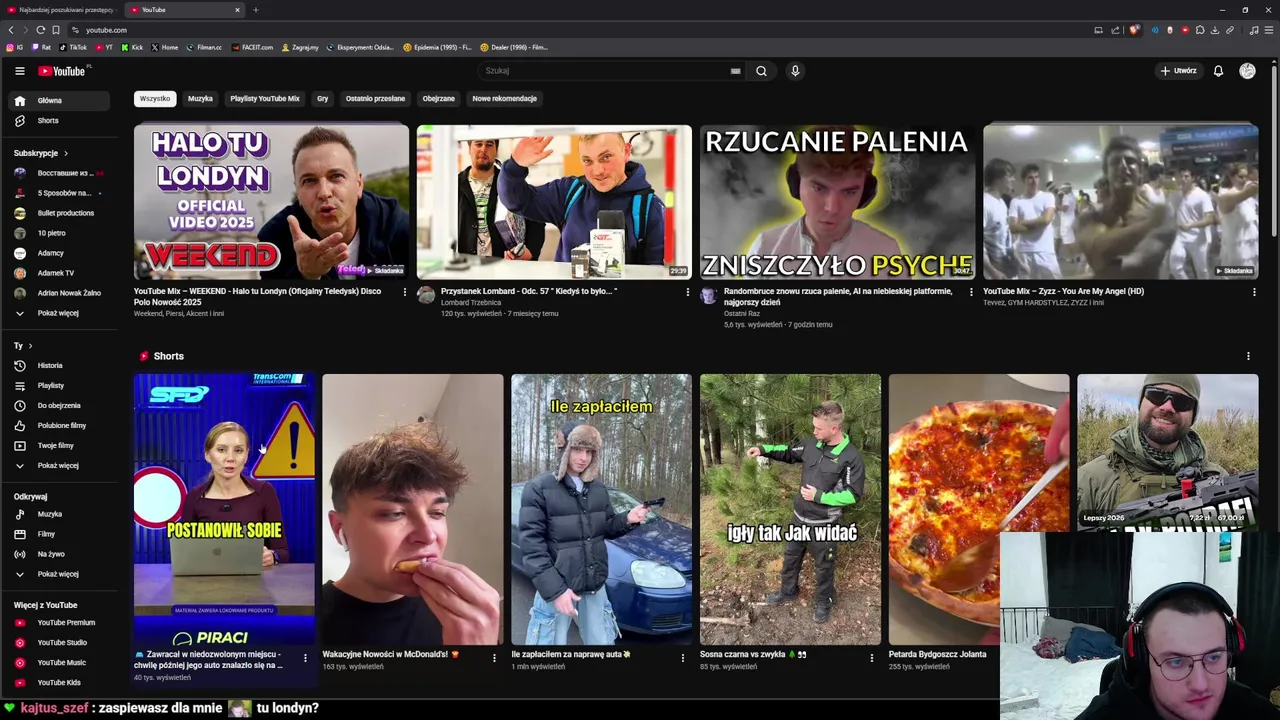Viewport: 1280px width, 720px height.
Task: Open the Brave Shields icon
Action: (1134, 30)
